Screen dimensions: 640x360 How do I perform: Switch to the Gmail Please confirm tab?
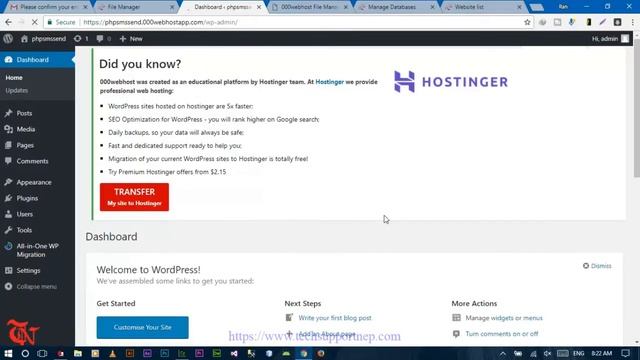click(48, 7)
